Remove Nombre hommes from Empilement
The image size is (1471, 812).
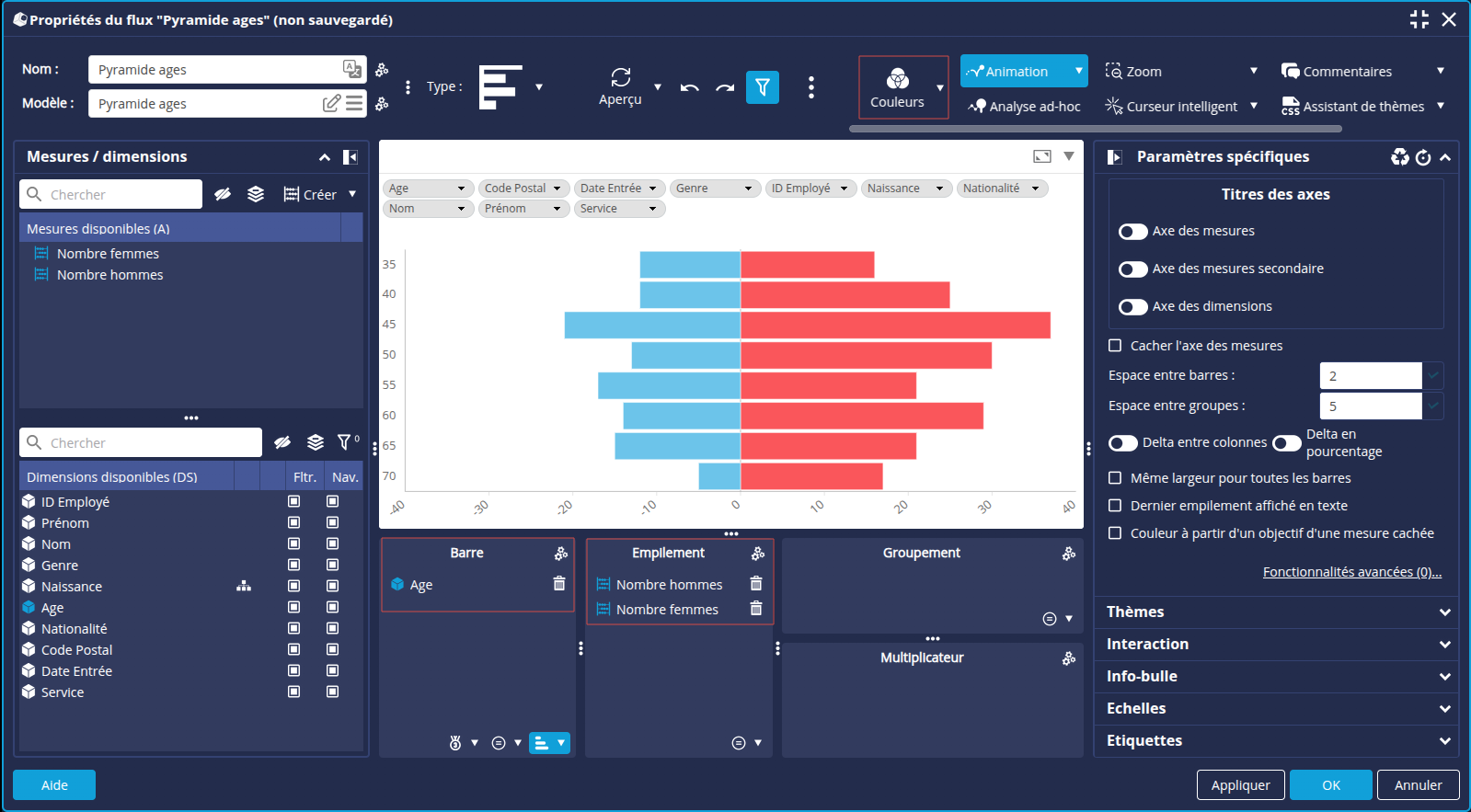(x=755, y=584)
